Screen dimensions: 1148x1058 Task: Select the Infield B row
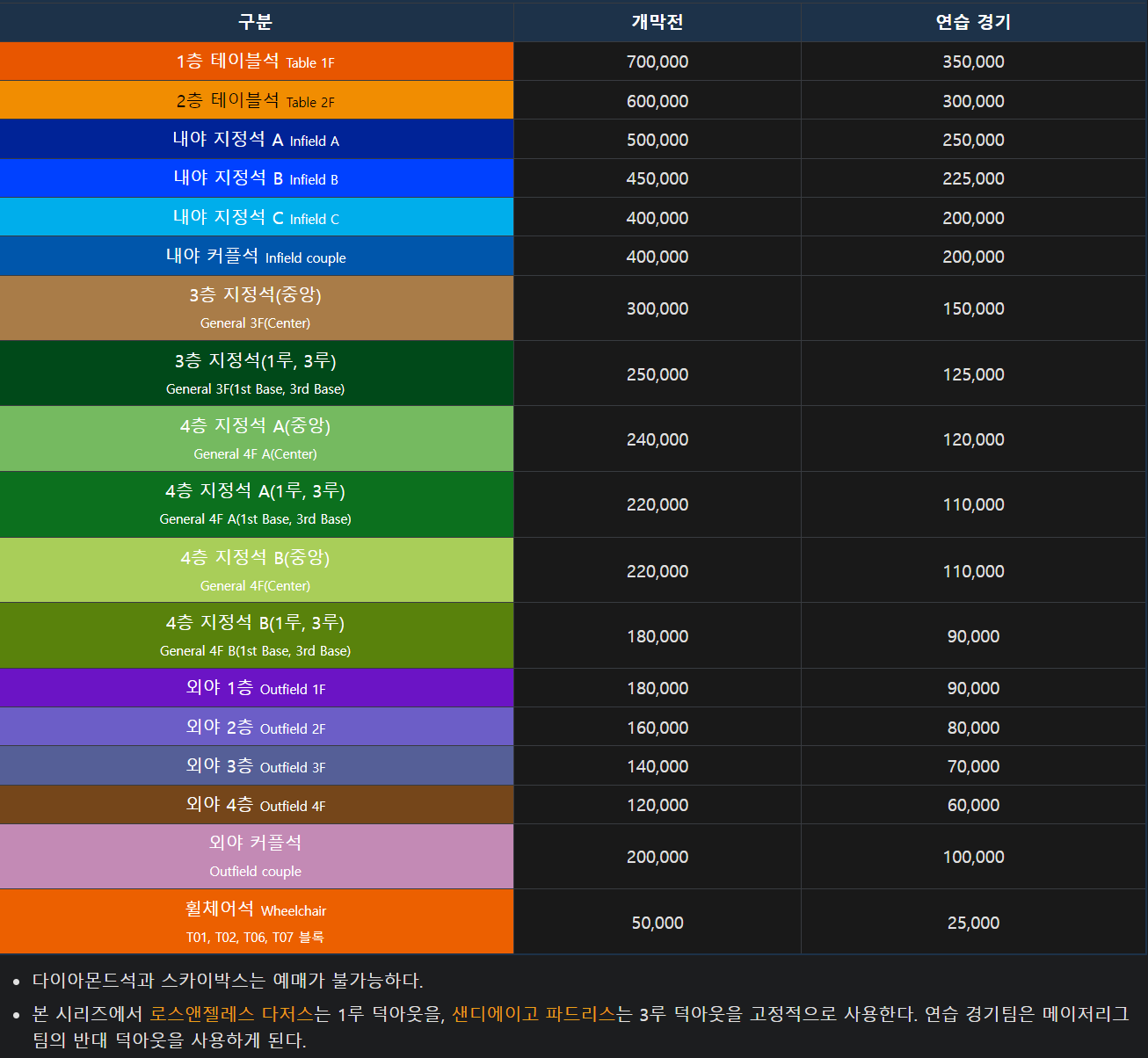point(256,178)
